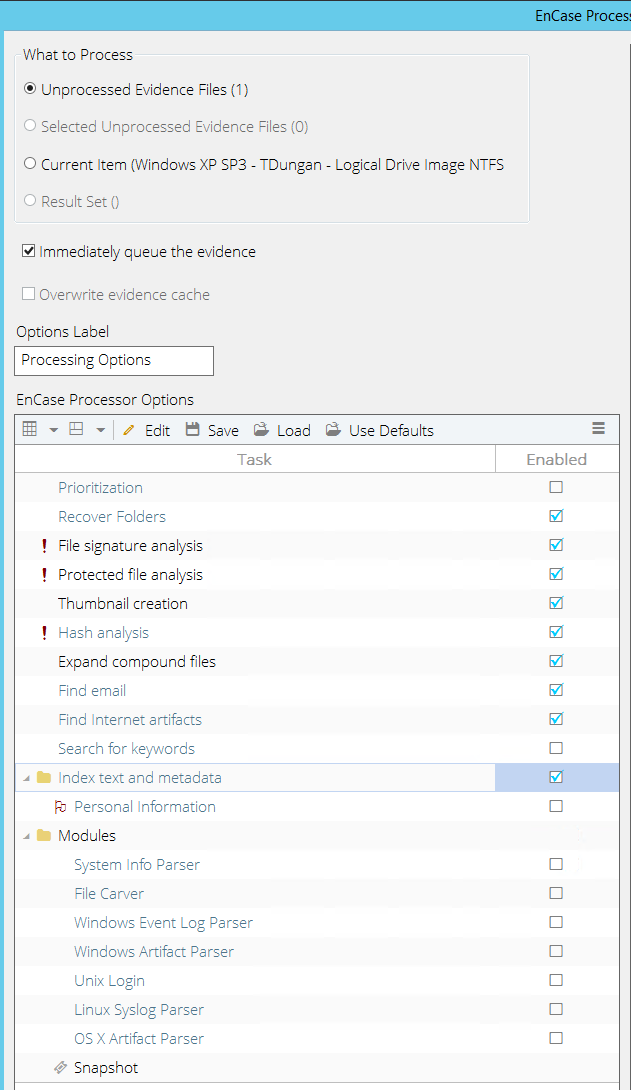Viewport: 631px width, 1090px height.
Task: Enable Personal Information checkbox
Action: coord(556,806)
